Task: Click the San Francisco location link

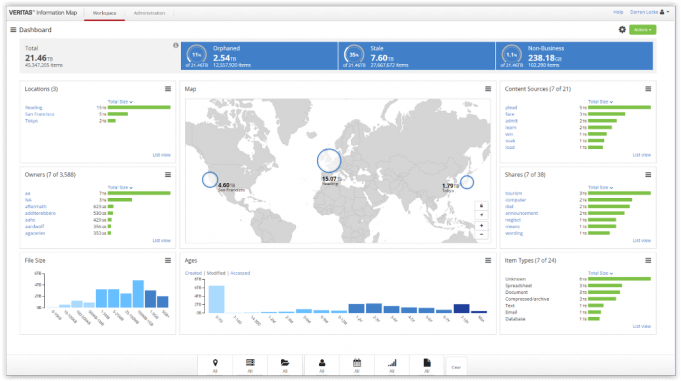Action: pos(40,114)
